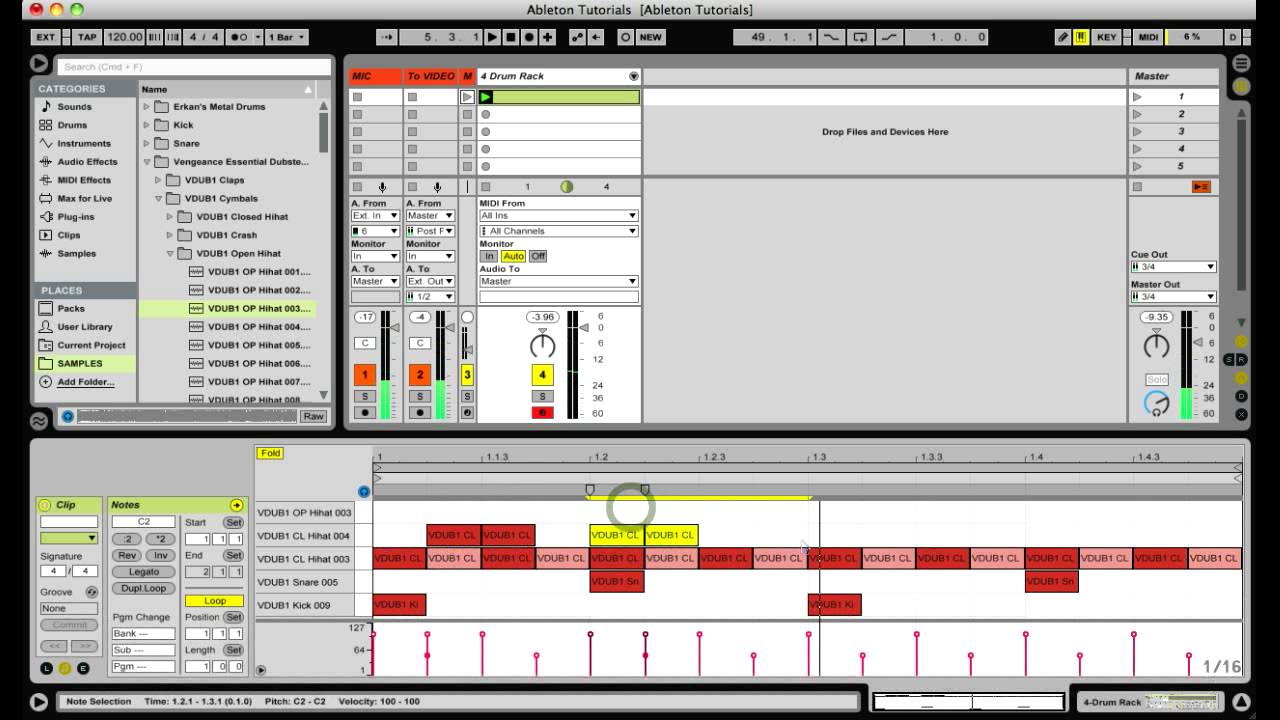Click the Overdub plus button
The height and width of the screenshot is (720, 1280).
[x=546, y=37]
